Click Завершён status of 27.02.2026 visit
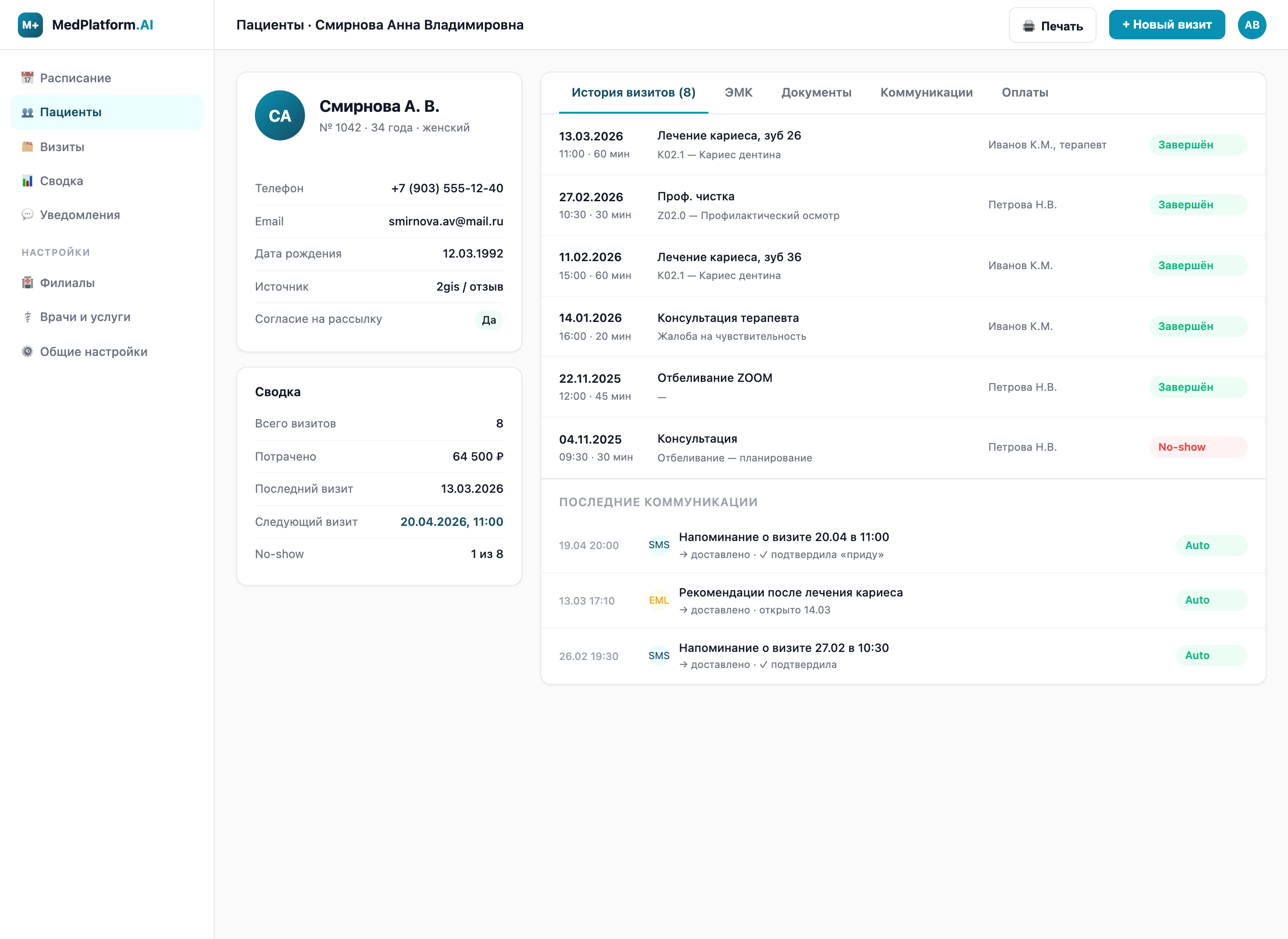Screen dimensions: 1288x939 (x=1198, y=205)
